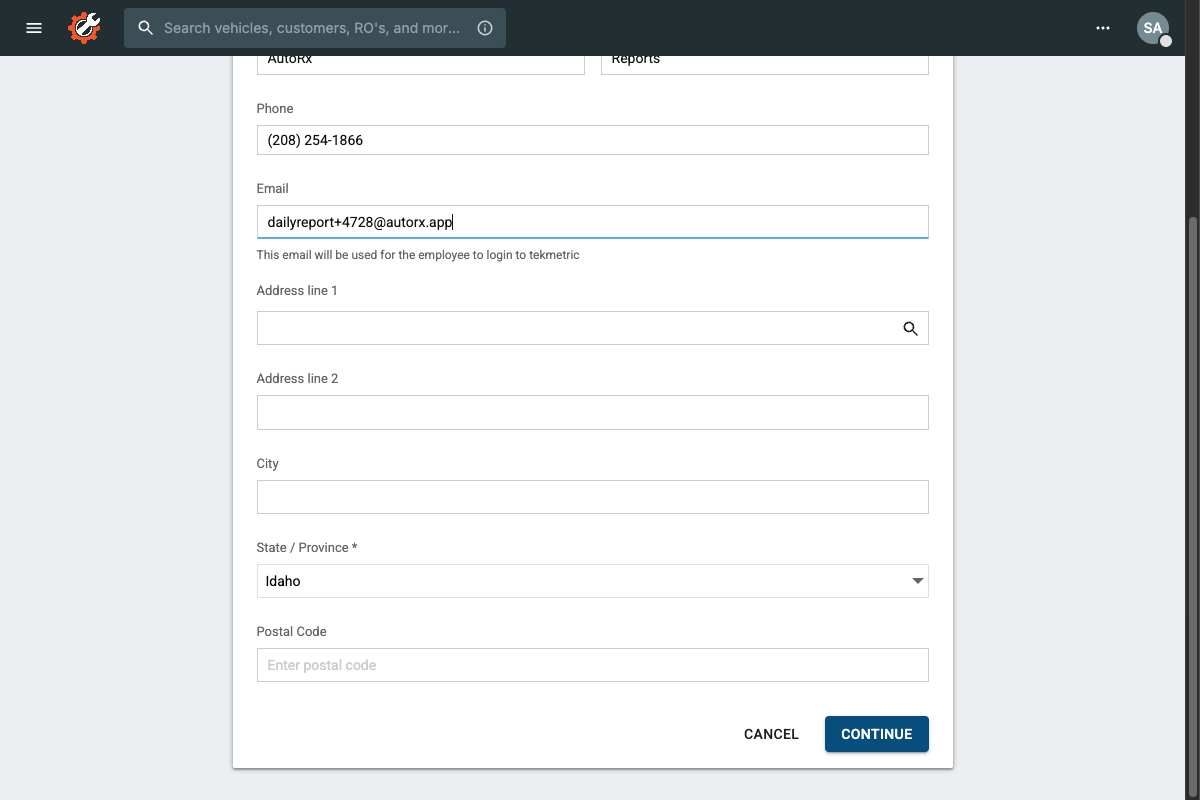Collapse the State dropdown using its arrow

click(917, 580)
